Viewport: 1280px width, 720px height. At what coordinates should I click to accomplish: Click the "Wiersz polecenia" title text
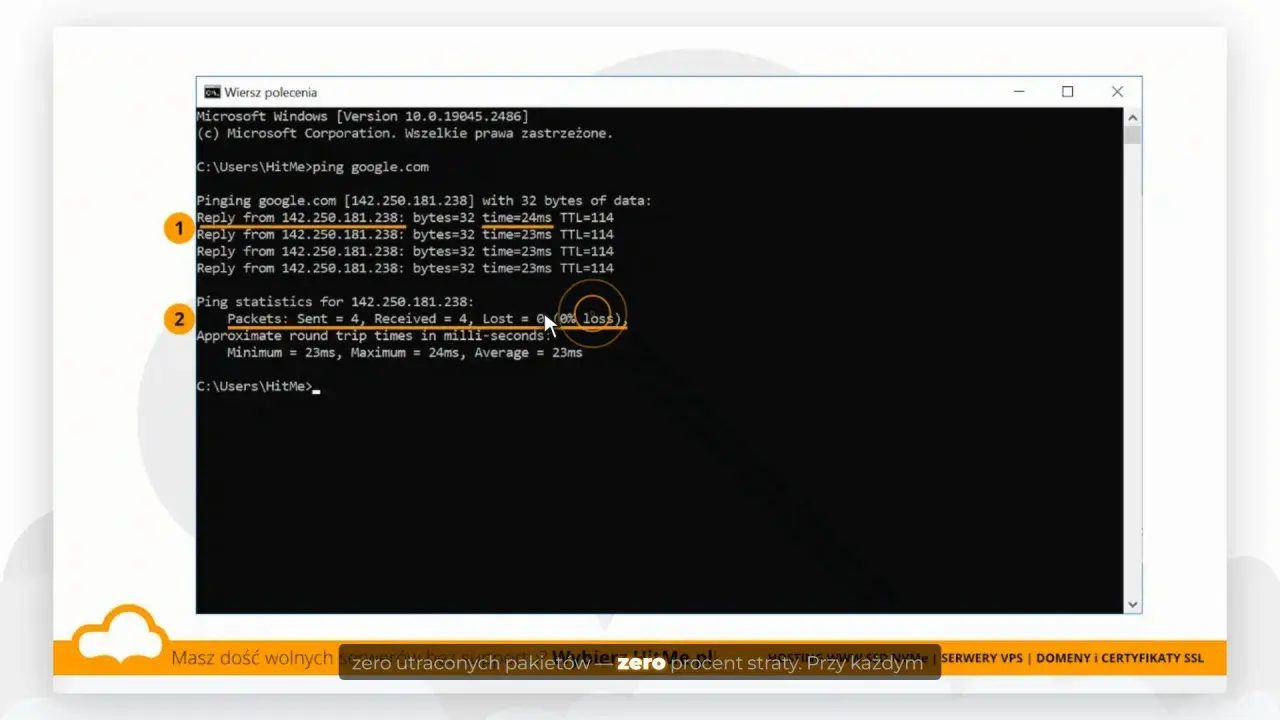[x=271, y=92]
